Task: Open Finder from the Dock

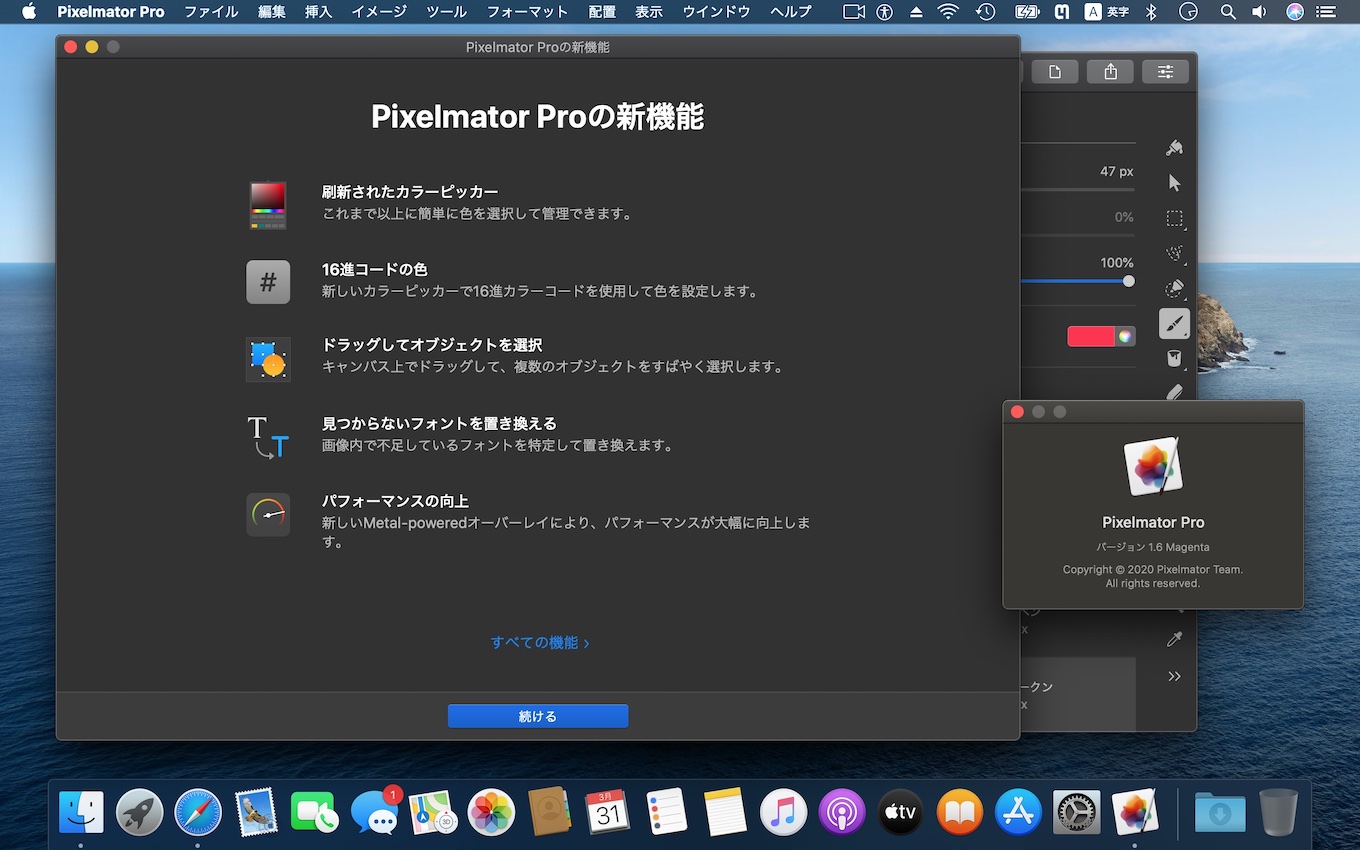Action: [x=81, y=812]
